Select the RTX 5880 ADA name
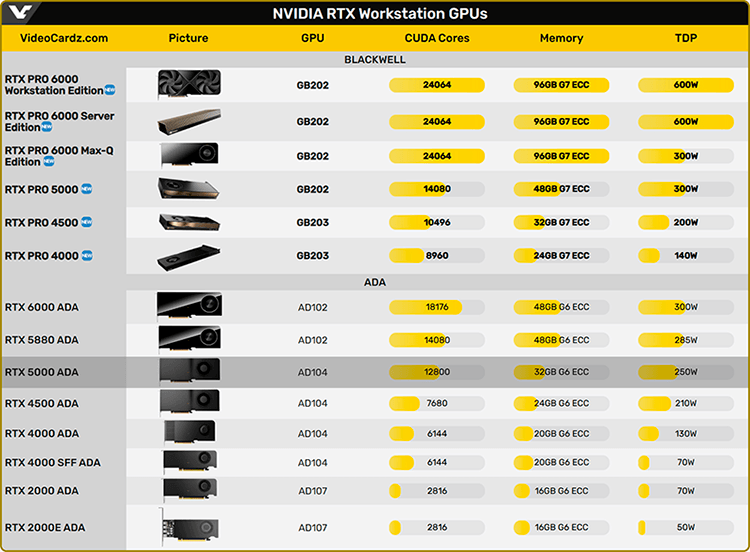The width and height of the screenshot is (750, 552). click(42, 340)
